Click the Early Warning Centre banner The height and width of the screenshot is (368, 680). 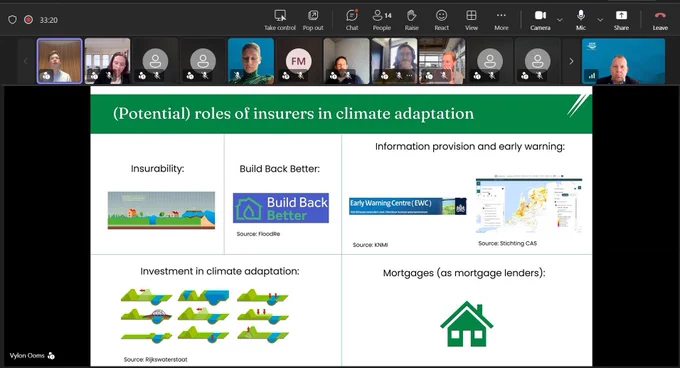pos(408,206)
